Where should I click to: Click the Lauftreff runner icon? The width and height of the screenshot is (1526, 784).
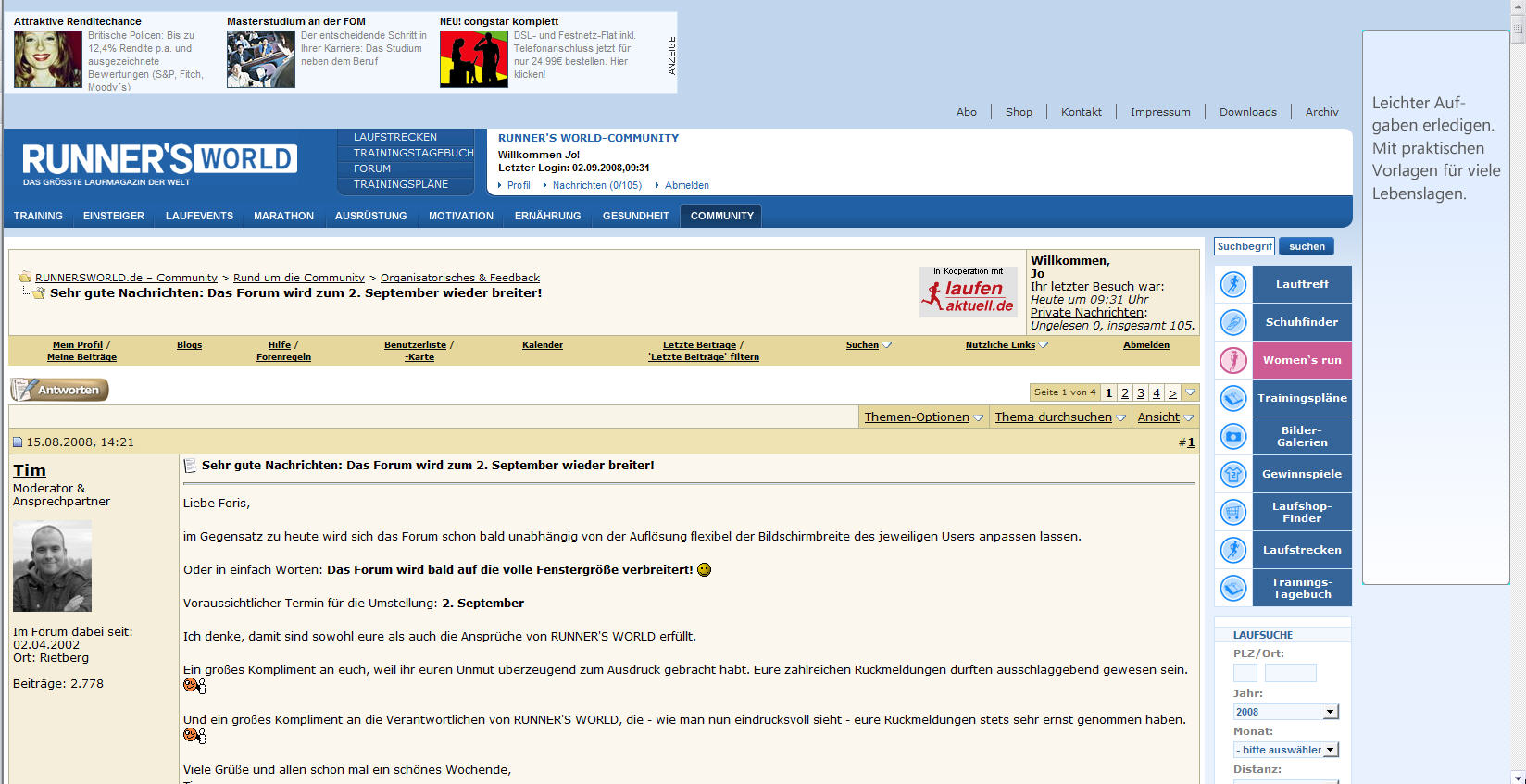click(x=1232, y=284)
